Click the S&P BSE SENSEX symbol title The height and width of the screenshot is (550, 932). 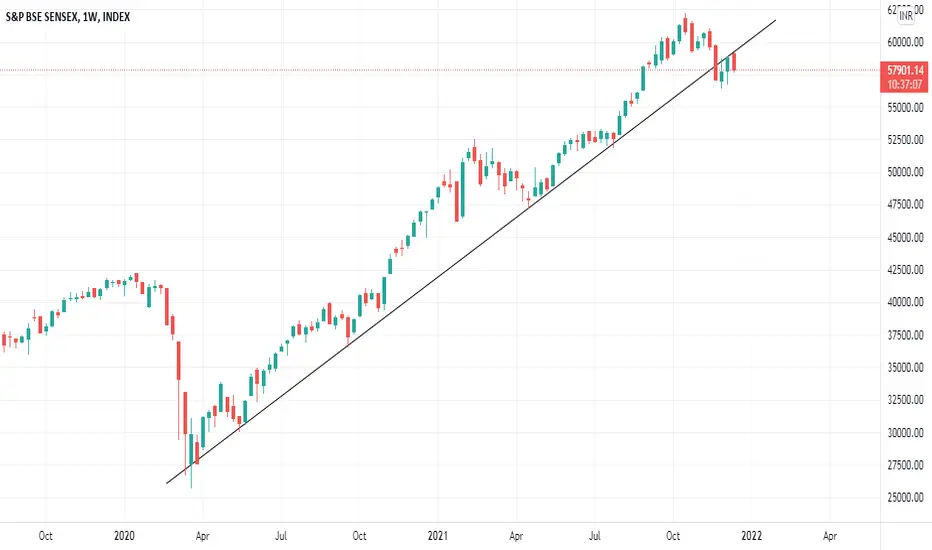coord(68,17)
